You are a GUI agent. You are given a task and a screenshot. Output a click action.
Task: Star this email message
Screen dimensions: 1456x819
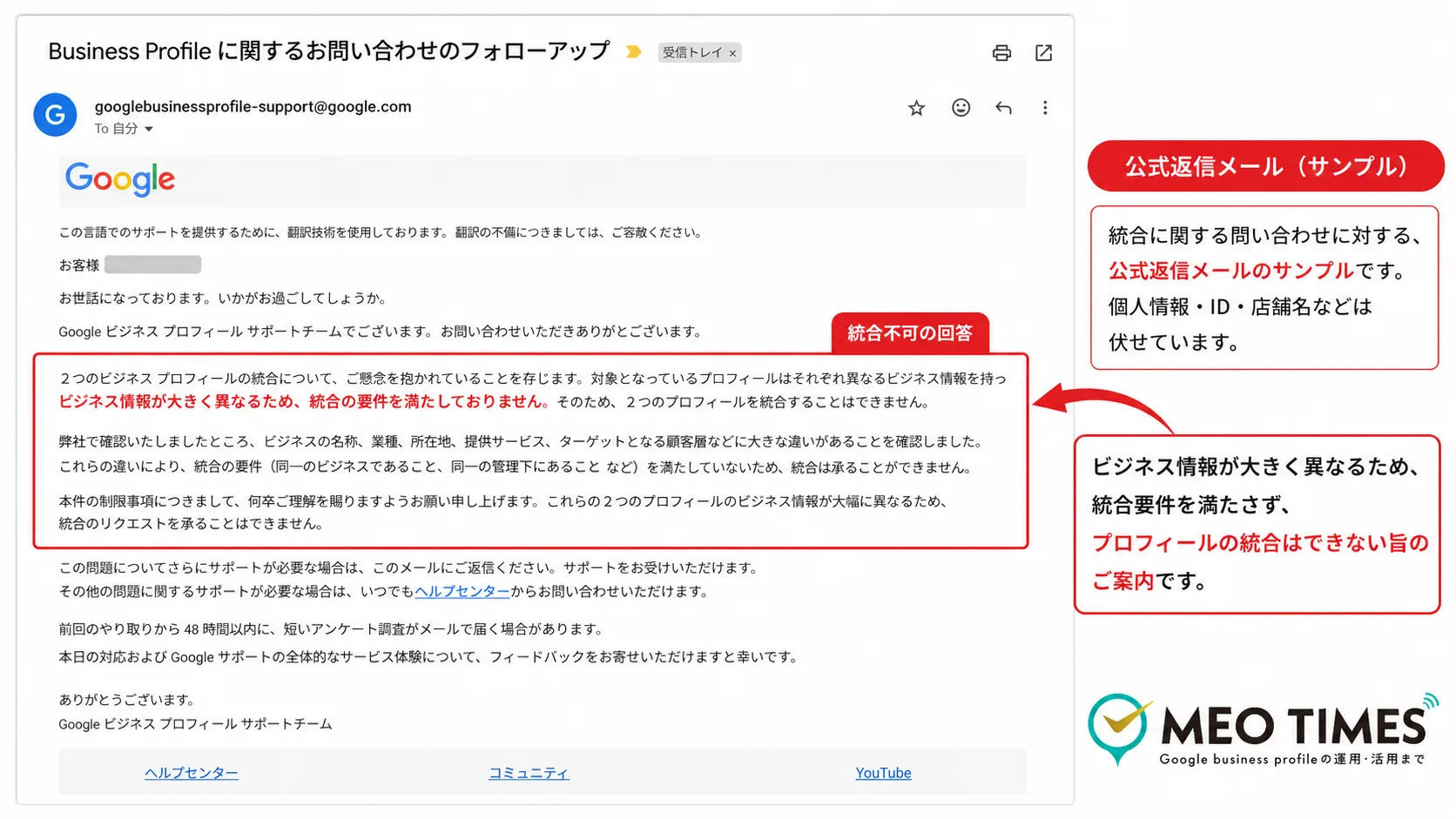point(916,108)
